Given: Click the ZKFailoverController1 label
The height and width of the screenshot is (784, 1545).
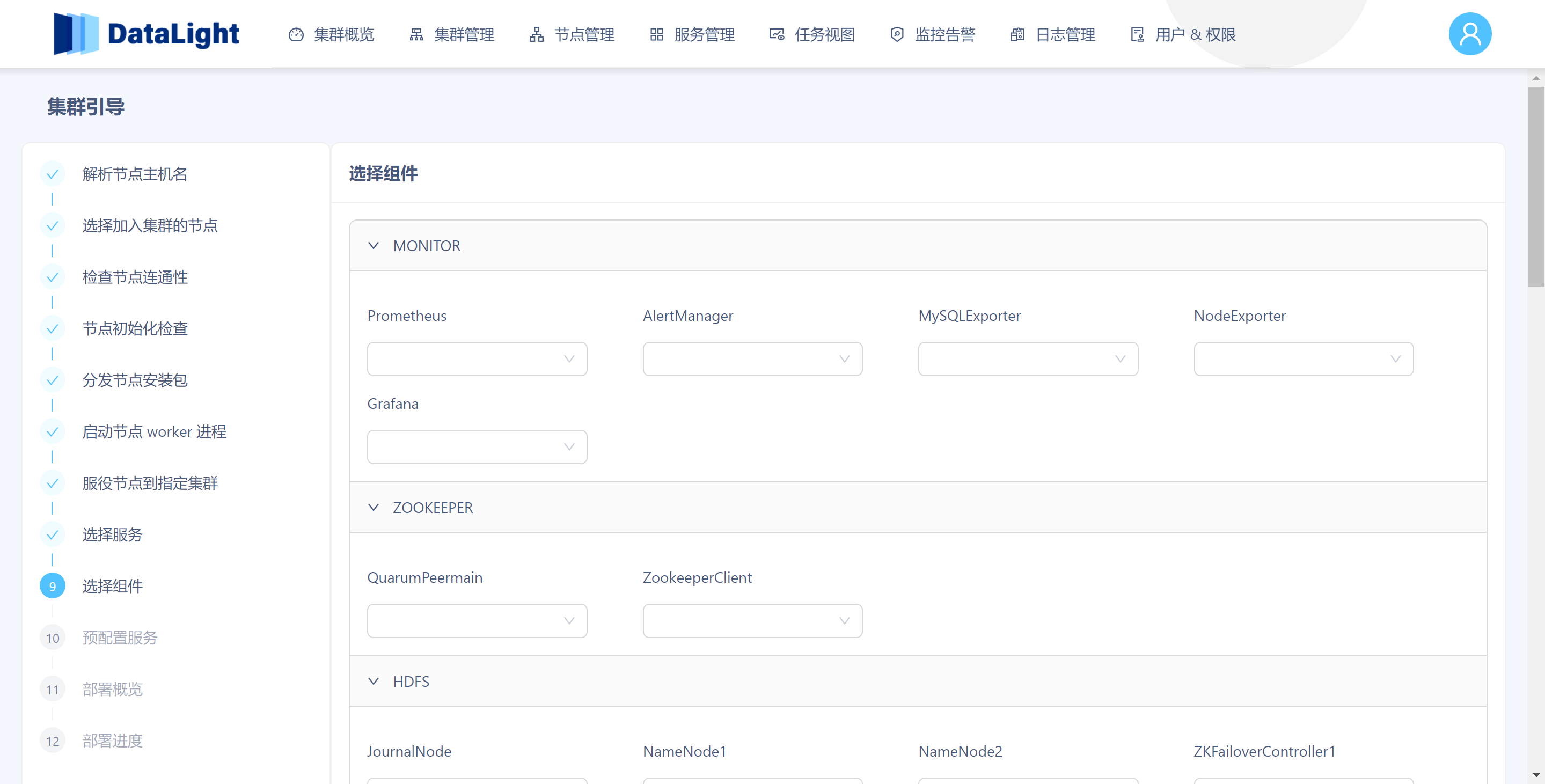Looking at the screenshot, I should point(1264,752).
